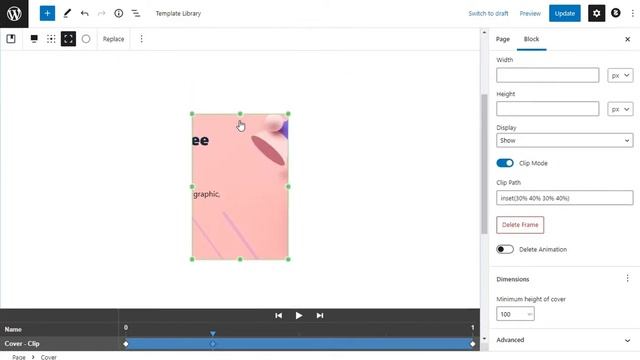Open minimum height unit selector
The height and width of the screenshot is (360, 640).
click(x=529, y=314)
